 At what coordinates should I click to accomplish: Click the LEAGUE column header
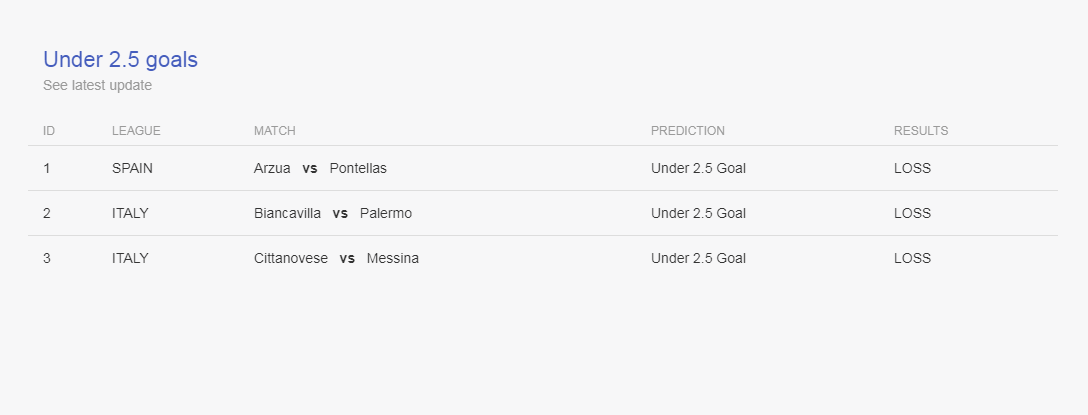[136, 130]
